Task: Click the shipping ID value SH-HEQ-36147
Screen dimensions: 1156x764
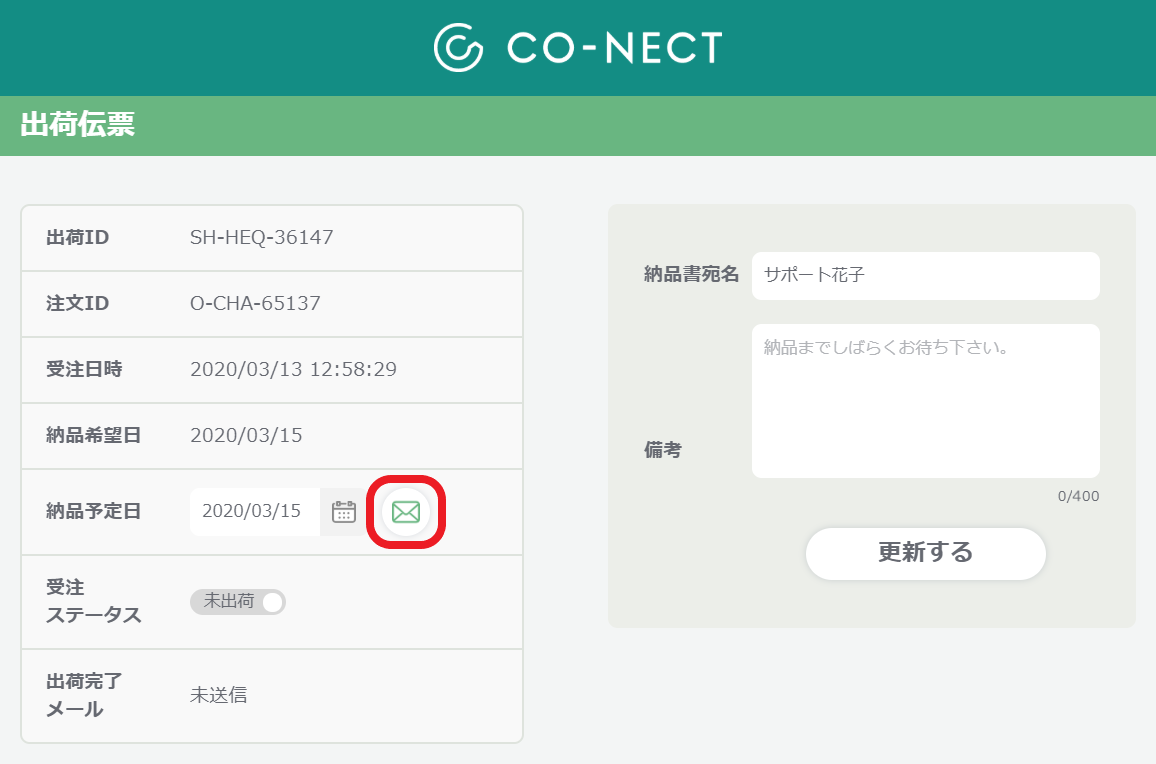Action: click(x=262, y=237)
